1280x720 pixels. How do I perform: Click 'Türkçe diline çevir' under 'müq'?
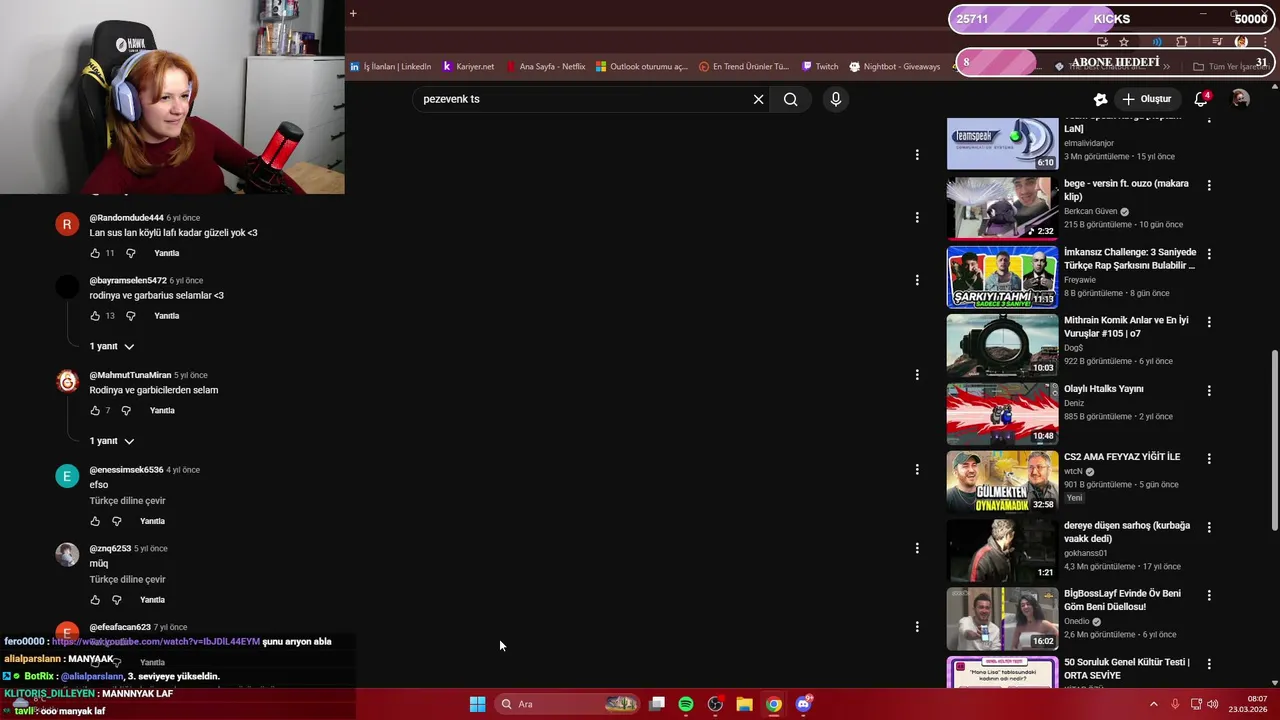(x=128, y=580)
